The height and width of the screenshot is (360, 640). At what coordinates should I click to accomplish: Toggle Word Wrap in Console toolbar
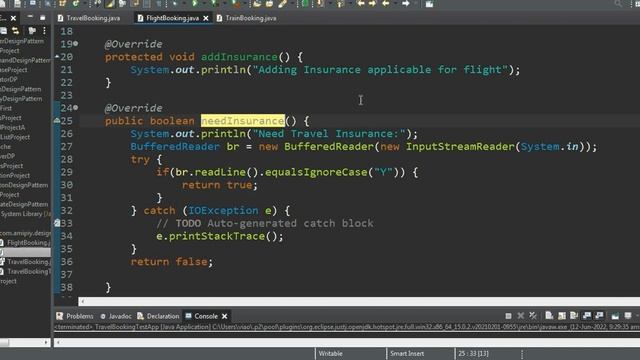(574, 316)
